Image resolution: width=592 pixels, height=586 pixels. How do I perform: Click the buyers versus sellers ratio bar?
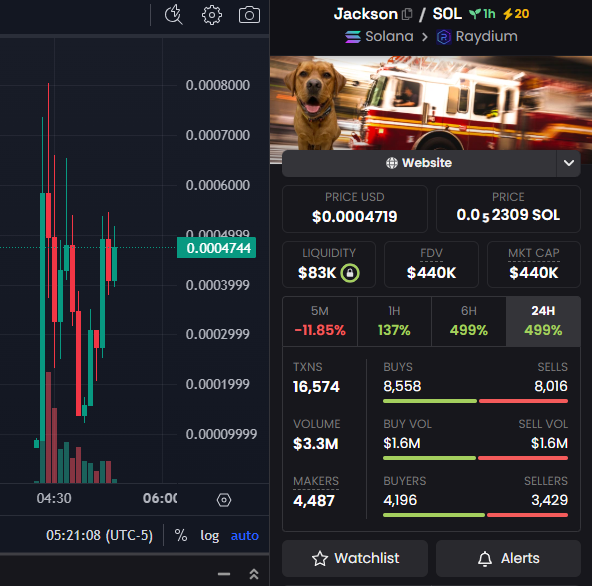475,515
